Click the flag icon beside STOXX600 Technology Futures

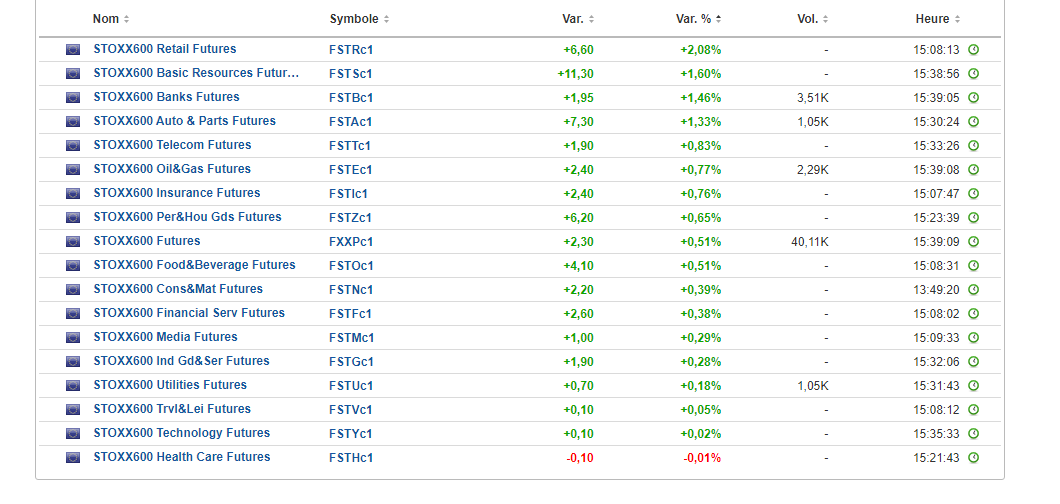pos(72,433)
